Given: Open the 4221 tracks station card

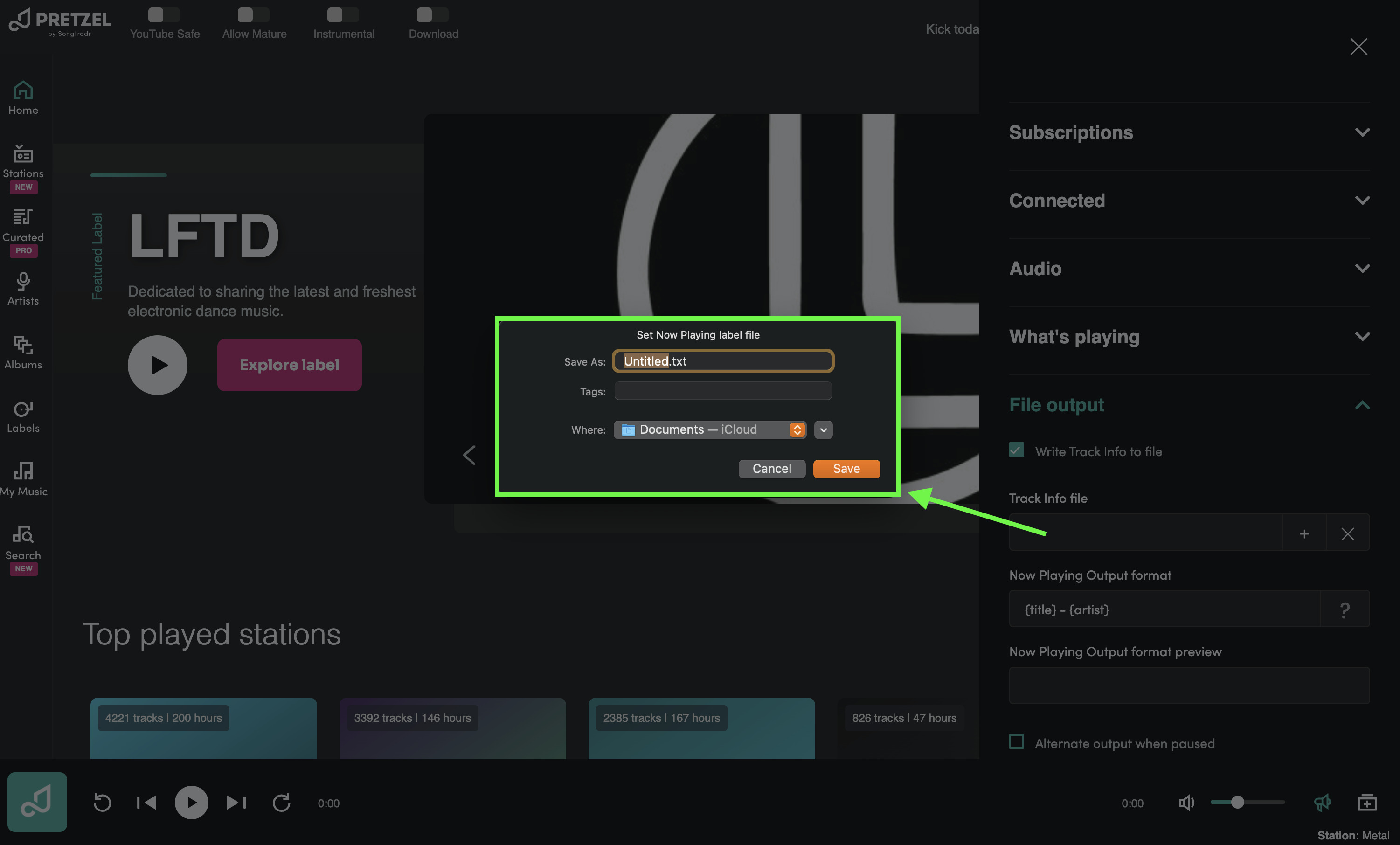Looking at the screenshot, I should pos(203,728).
